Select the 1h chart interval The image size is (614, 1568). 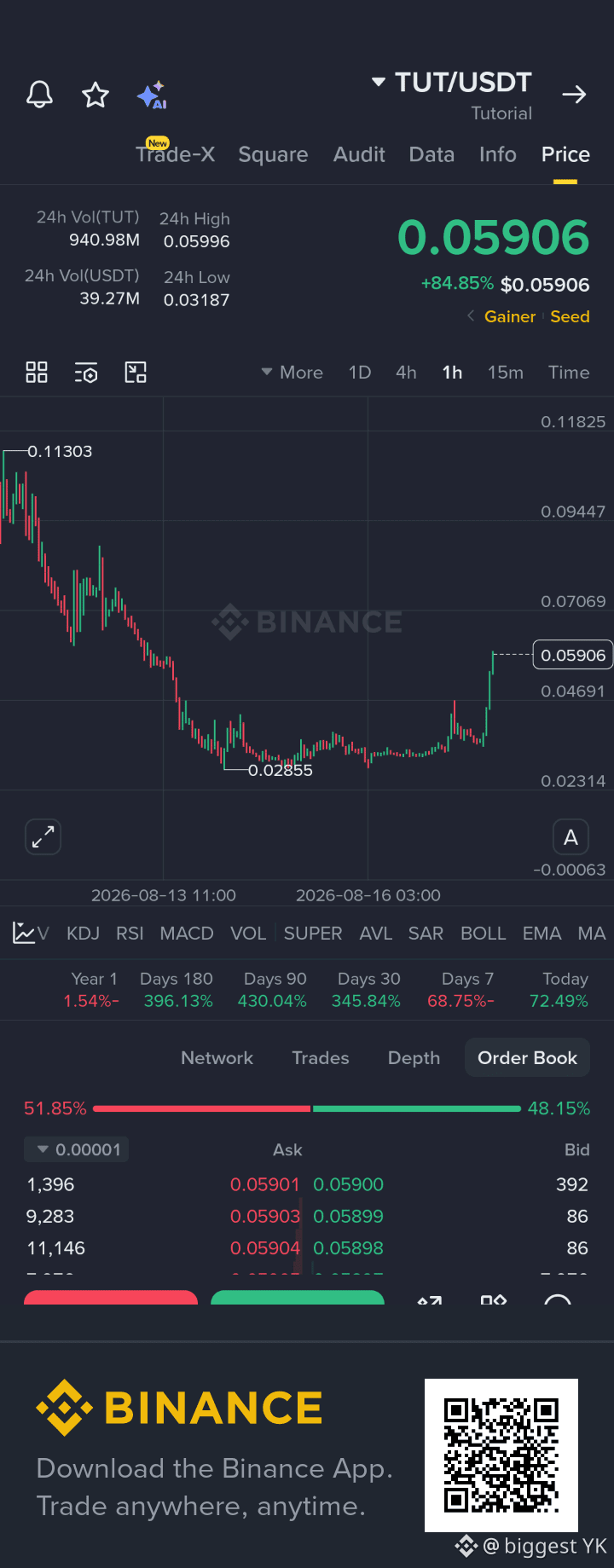tap(452, 373)
